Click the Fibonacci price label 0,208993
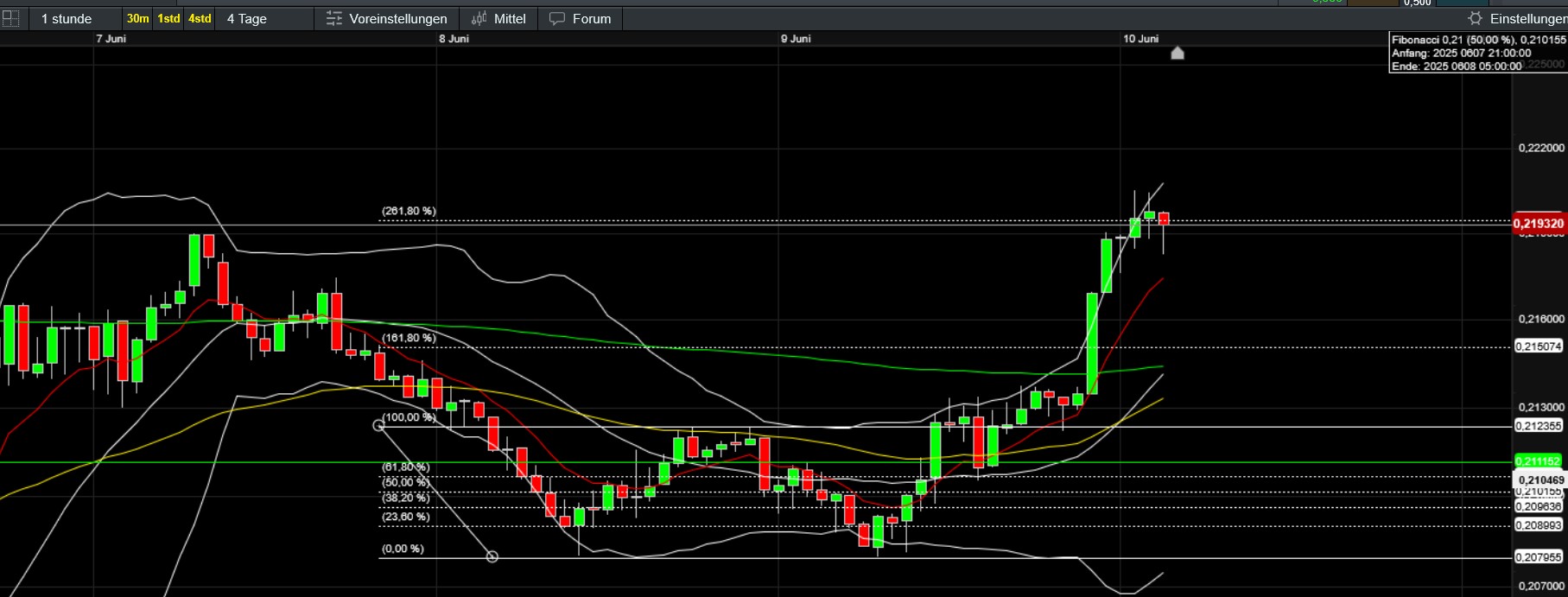This screenshot has height=597, width=1568. [x=1539, y=525]
